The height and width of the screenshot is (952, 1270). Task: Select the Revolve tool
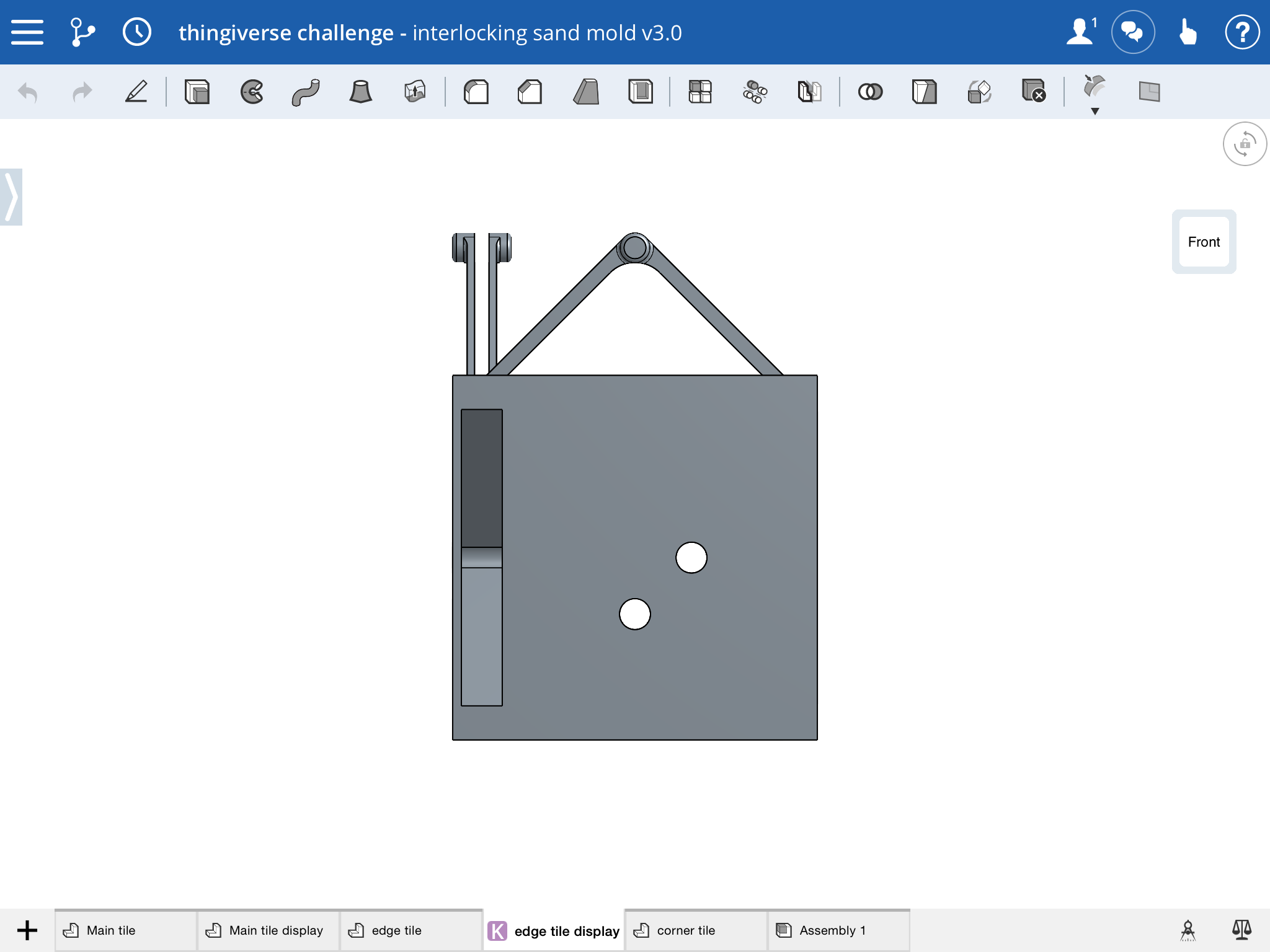[x=252, y=92]
